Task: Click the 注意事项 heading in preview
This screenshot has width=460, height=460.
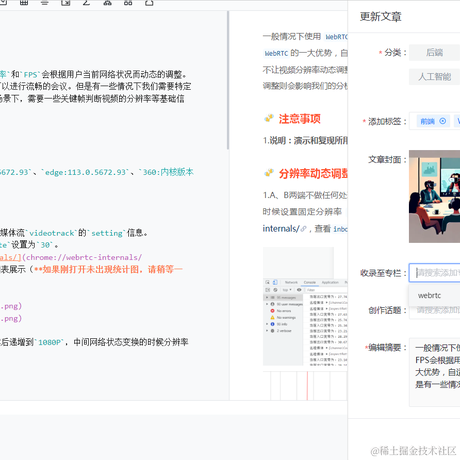Action: [299, 119]
